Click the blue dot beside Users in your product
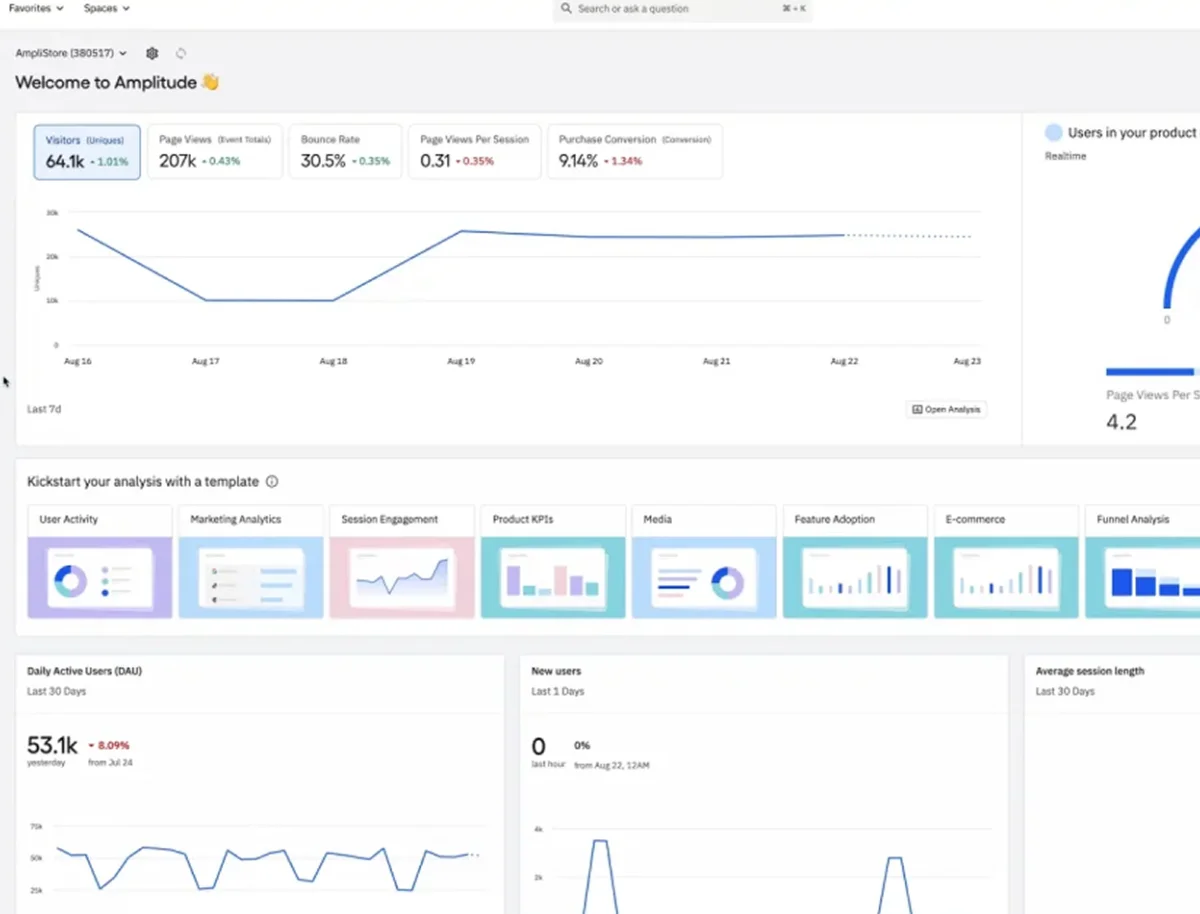The height and width of the screenshot is (914, 1200). point(1053,132)
